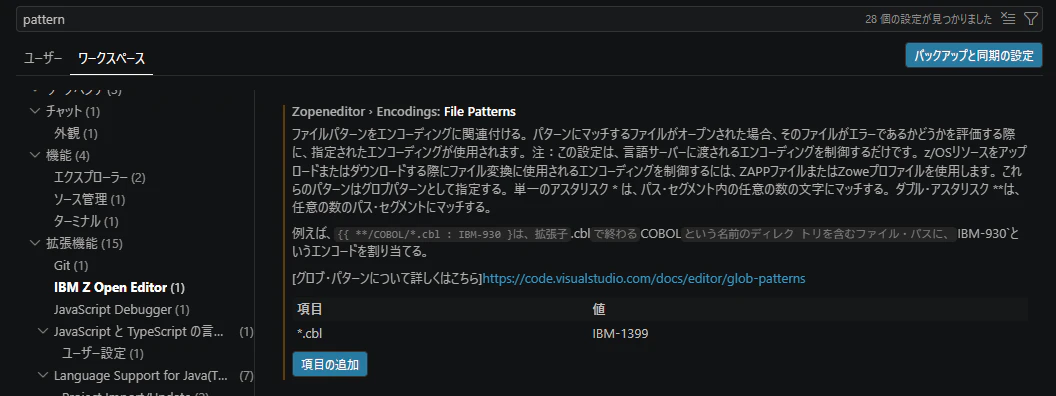
Task: Select ソース管理 (1) tree item
Action: point(89,199)
